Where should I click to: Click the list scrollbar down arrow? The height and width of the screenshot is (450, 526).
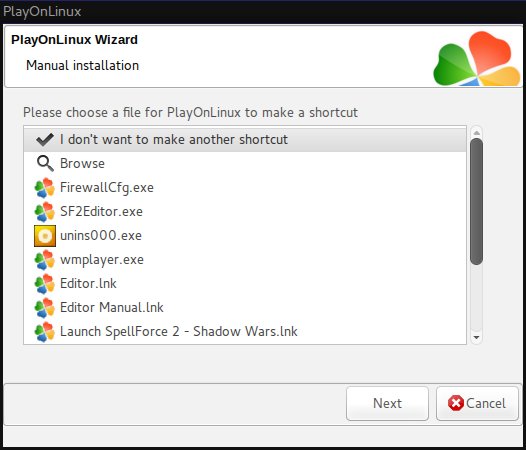(x=476, y=338)
